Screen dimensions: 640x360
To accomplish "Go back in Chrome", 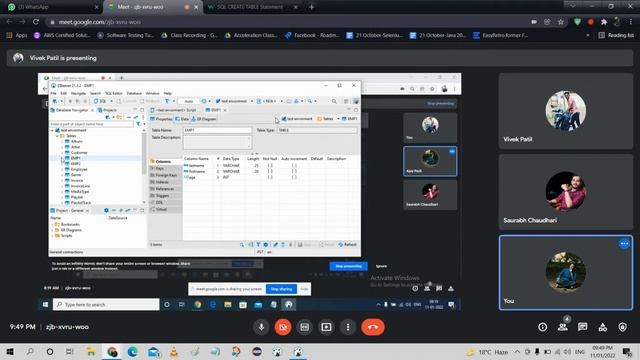I will (x=9, y=22).
